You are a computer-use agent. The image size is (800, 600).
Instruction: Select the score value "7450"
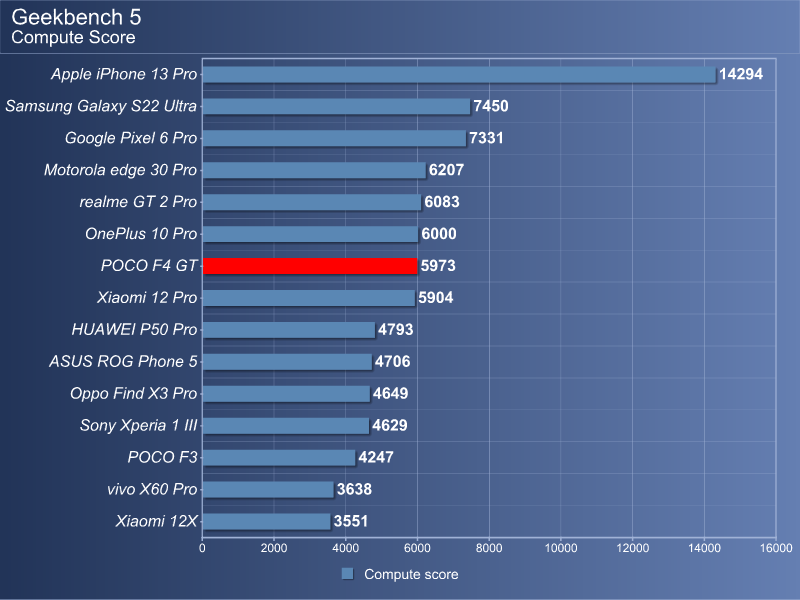(491, 106)
